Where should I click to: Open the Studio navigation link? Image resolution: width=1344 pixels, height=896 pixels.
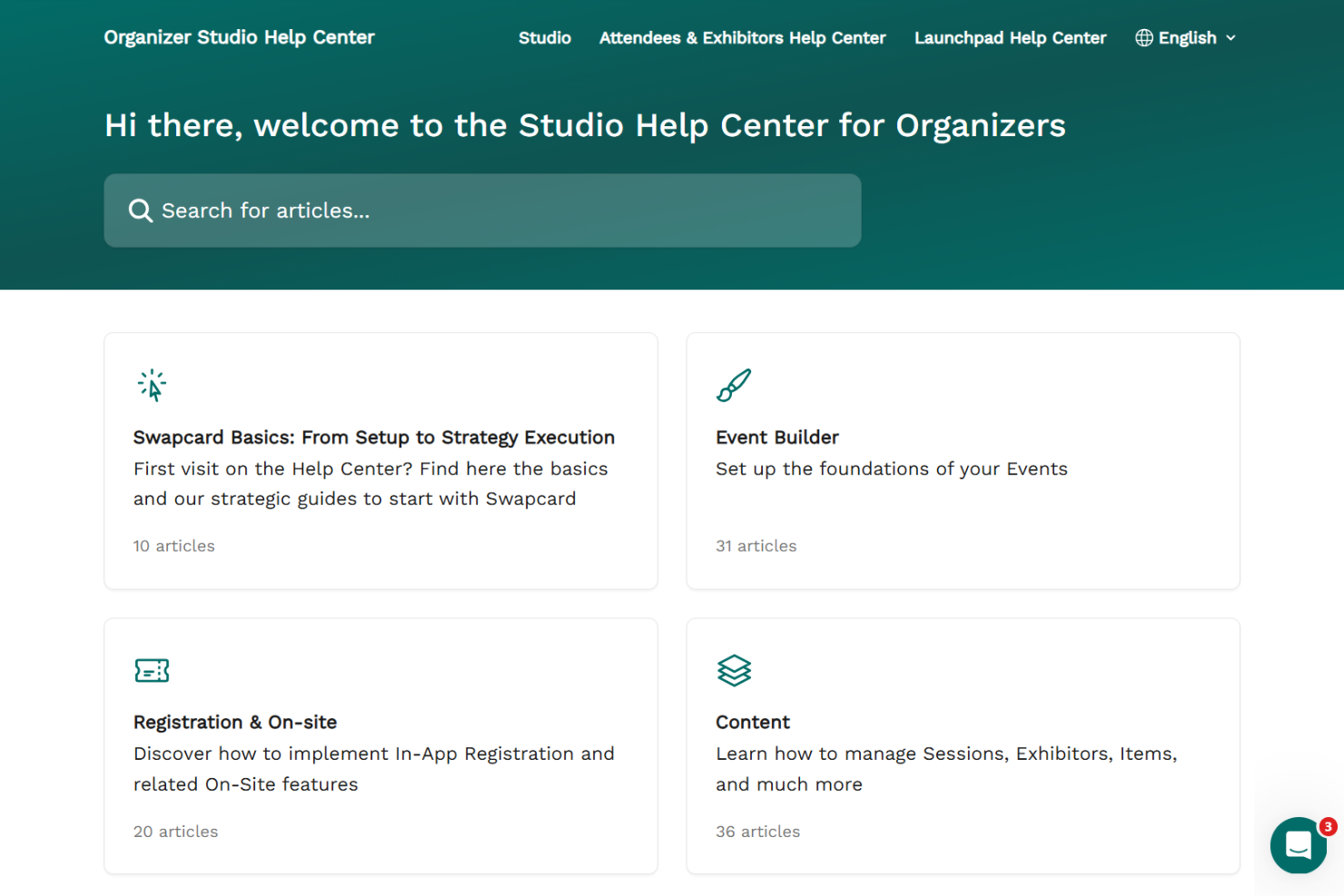point(545,38)
